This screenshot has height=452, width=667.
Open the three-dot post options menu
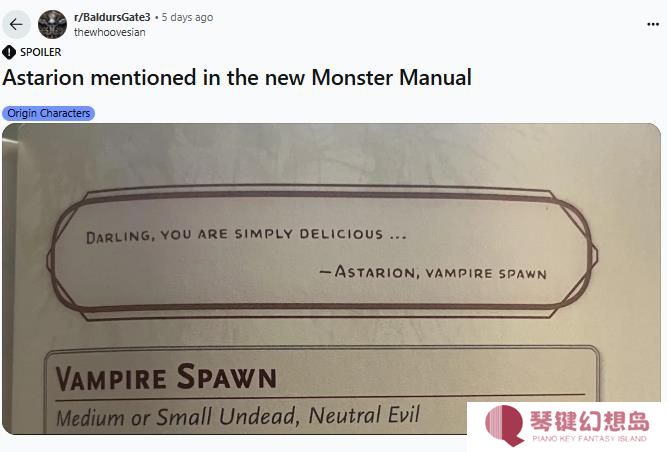653,24
